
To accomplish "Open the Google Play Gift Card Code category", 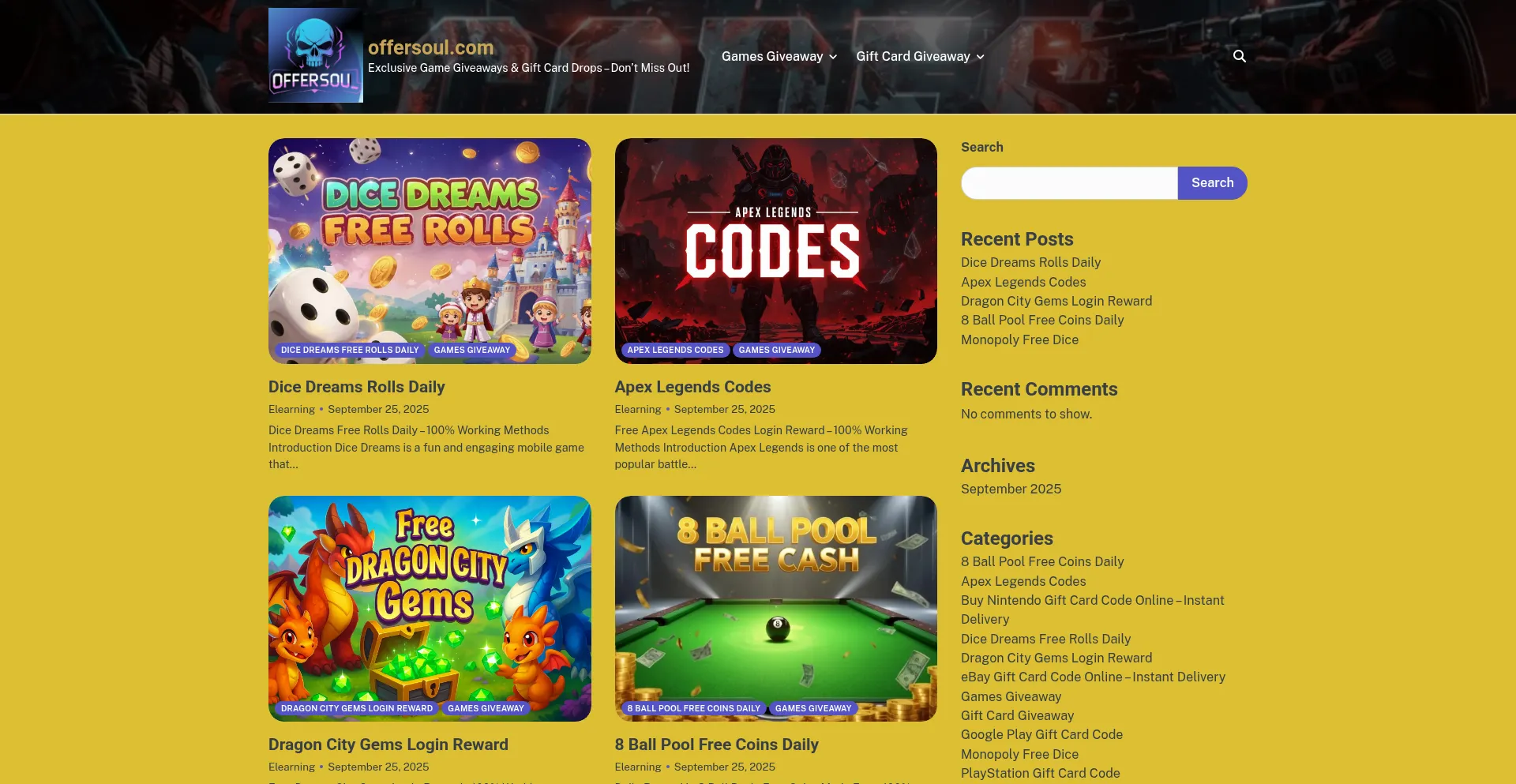I will (x=1041, y=734).
